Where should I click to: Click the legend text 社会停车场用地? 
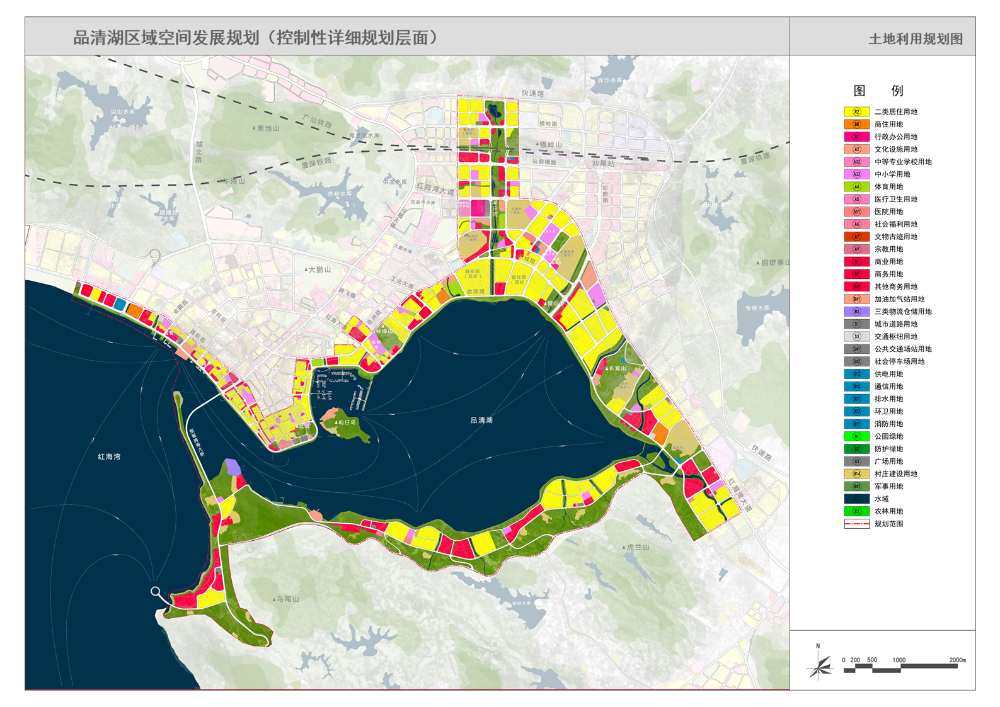pyautogui.click(x=899, y=361)
